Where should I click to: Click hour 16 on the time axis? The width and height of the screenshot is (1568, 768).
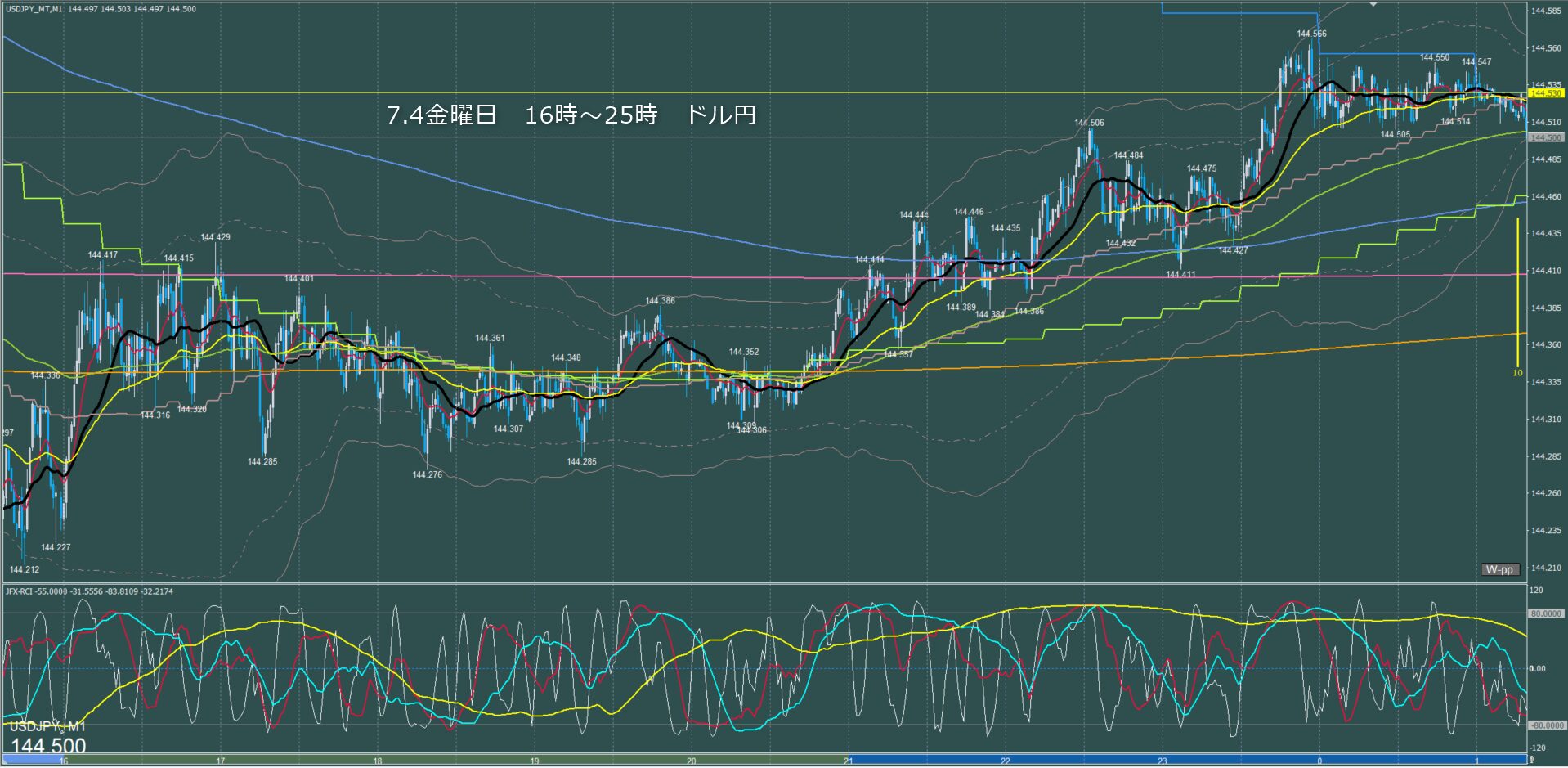[x=64, y=761]
